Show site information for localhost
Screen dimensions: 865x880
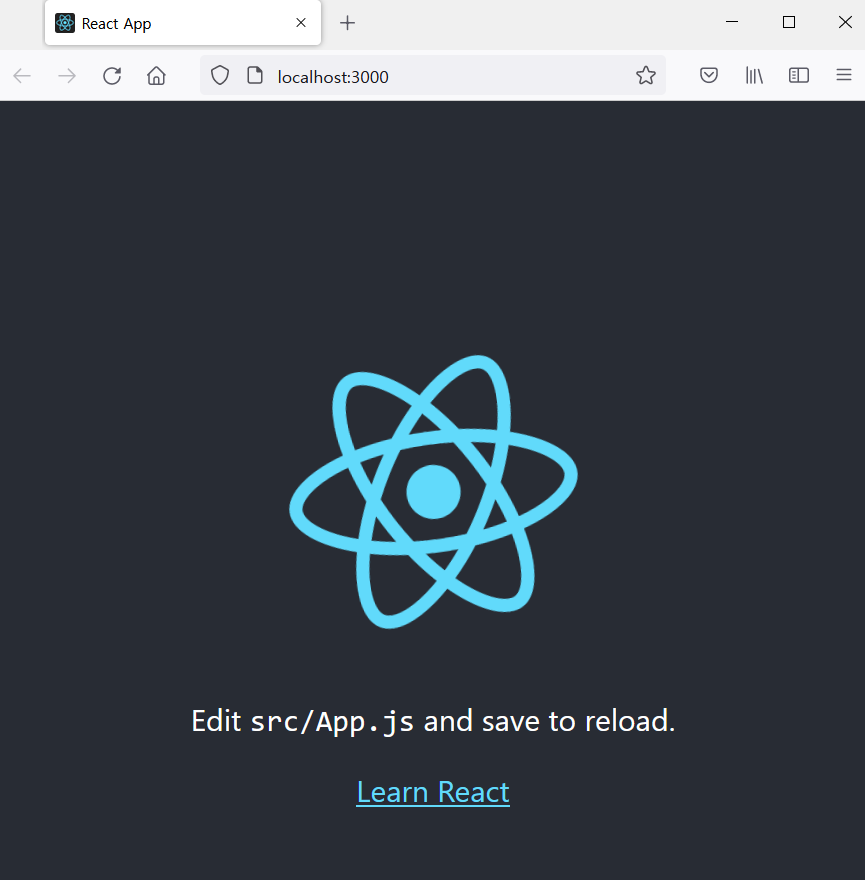[255, 76]
